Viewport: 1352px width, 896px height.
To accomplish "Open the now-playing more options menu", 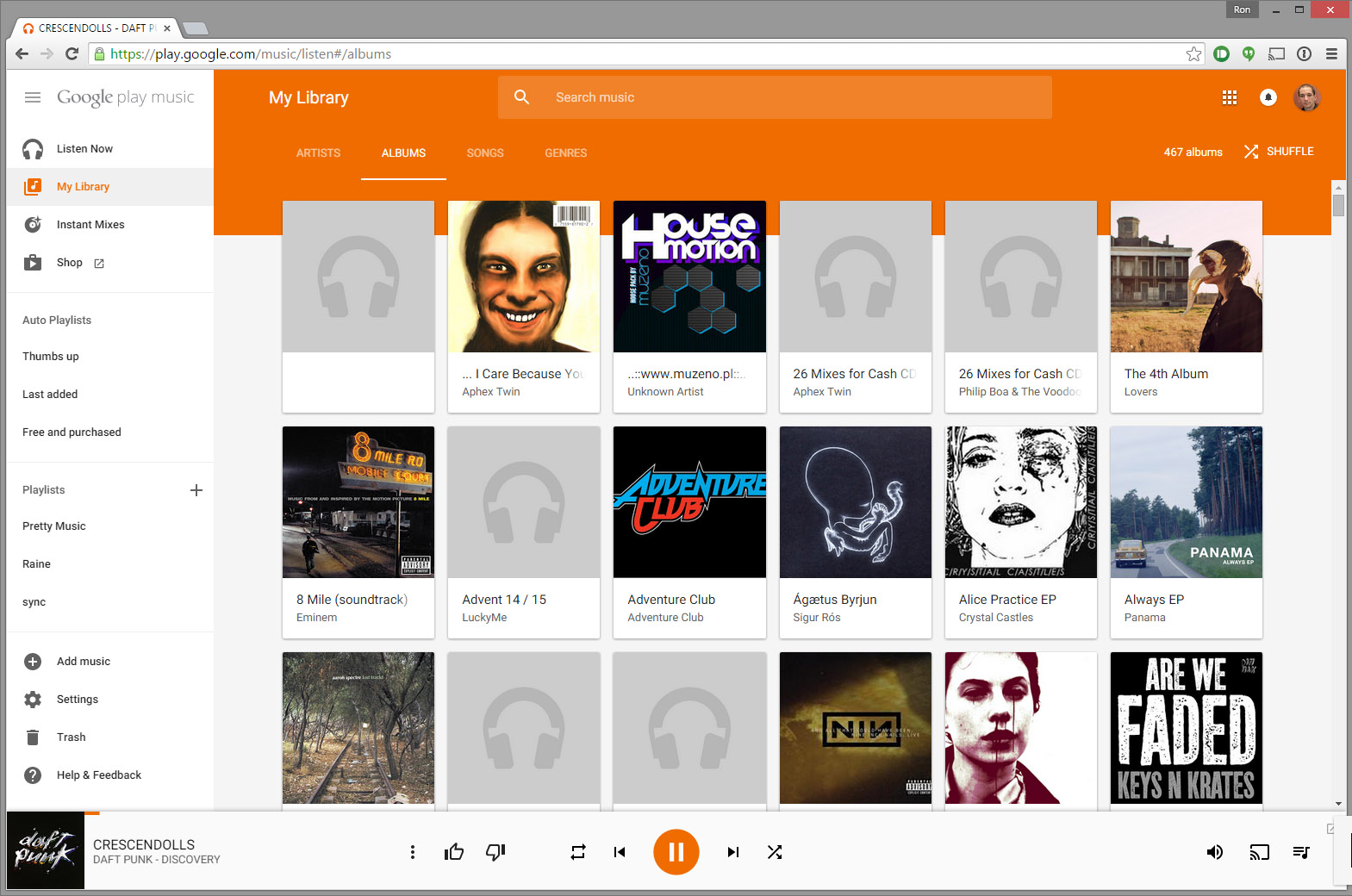I will 413,852.
